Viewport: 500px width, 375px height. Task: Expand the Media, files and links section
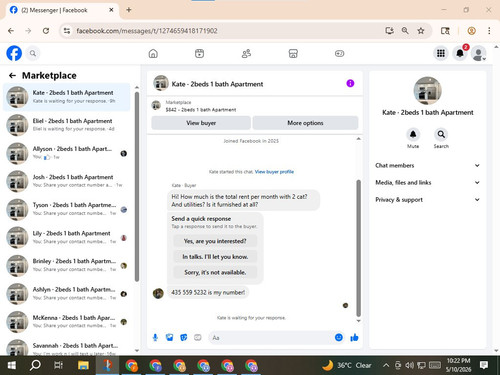pyautogui.click(x=428, y=182)
